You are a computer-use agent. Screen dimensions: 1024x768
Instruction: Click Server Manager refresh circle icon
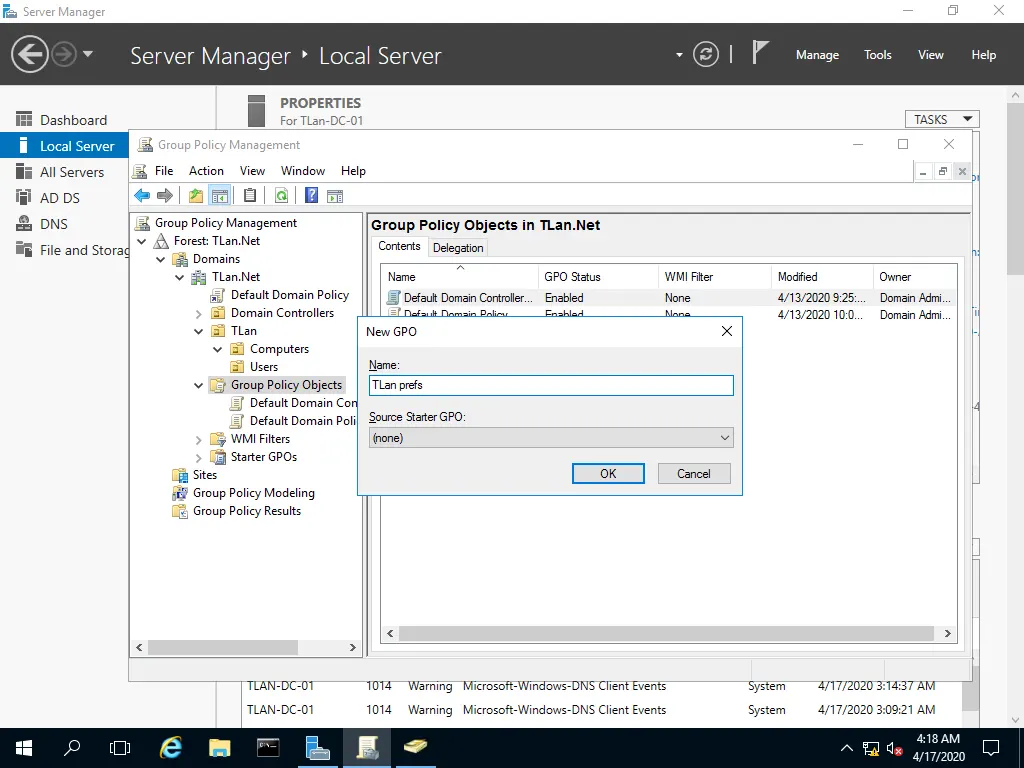(706, 54)
